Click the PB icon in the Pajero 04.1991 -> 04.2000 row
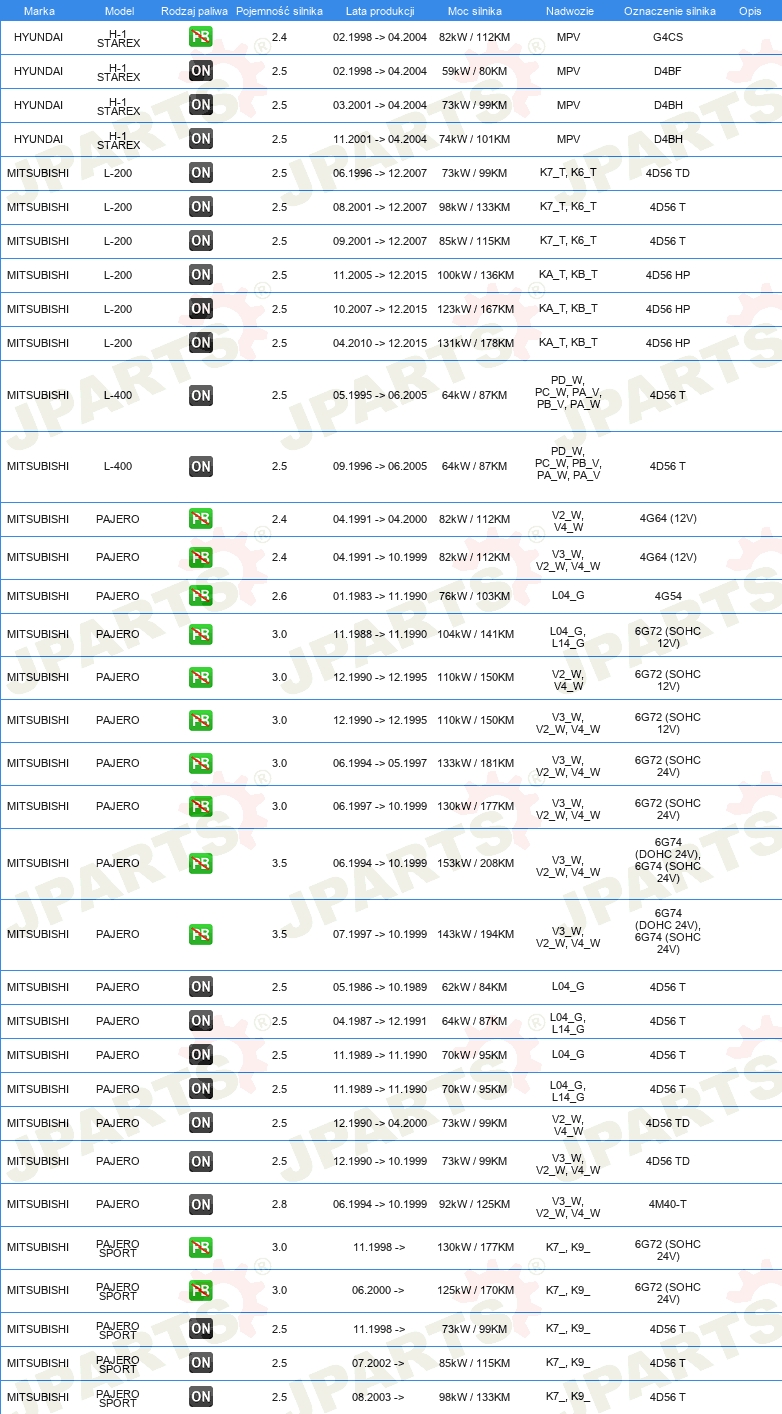Screen dimensions: 782x1414 (x=201, y=519)
